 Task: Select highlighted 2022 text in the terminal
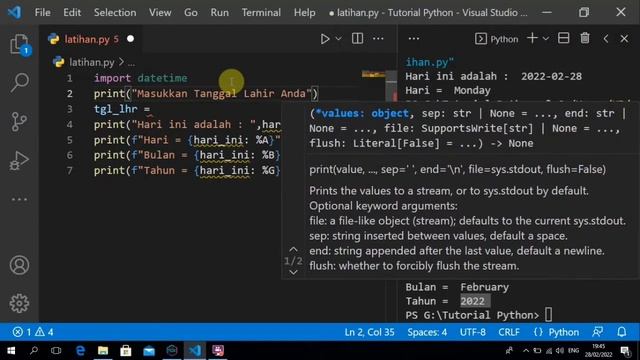click(x=472, y=301)
